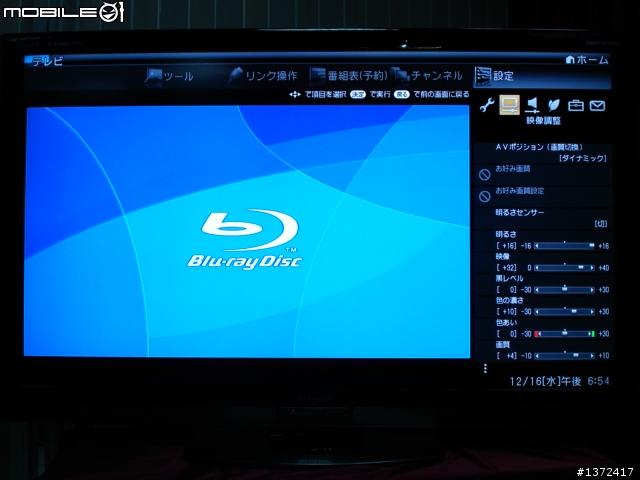Open the leaf eco settings icon
The width and height of the screenshot is (640, 480).
click(554, 105)
